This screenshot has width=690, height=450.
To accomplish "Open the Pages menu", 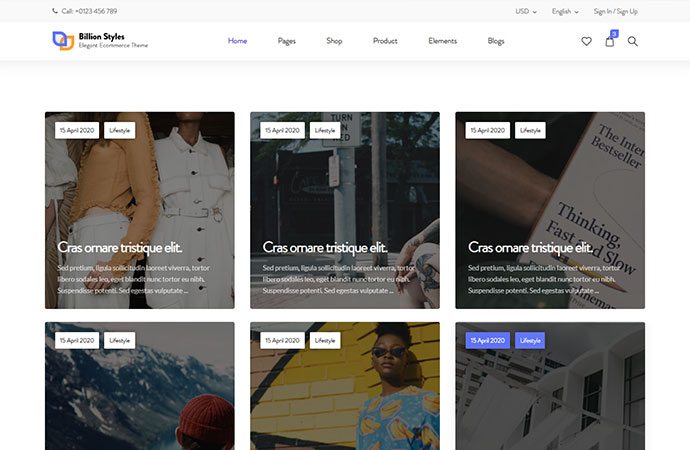I will 286,41.
